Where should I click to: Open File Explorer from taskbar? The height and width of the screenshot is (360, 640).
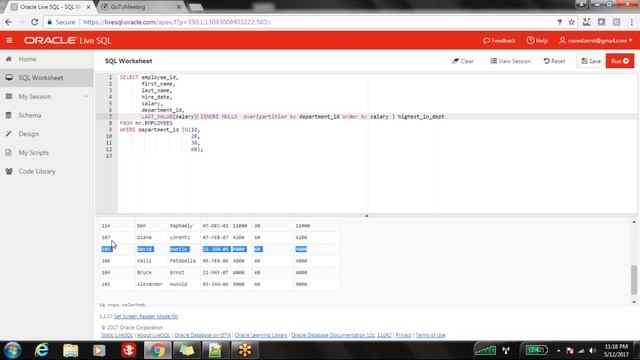pyautogui.click(x=71, y=350)
